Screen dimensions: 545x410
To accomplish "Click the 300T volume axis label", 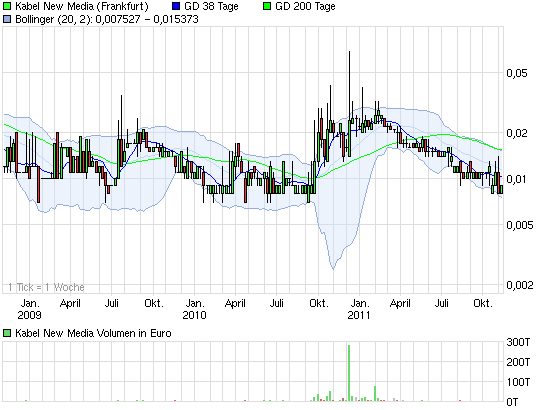I will point(518,342).
